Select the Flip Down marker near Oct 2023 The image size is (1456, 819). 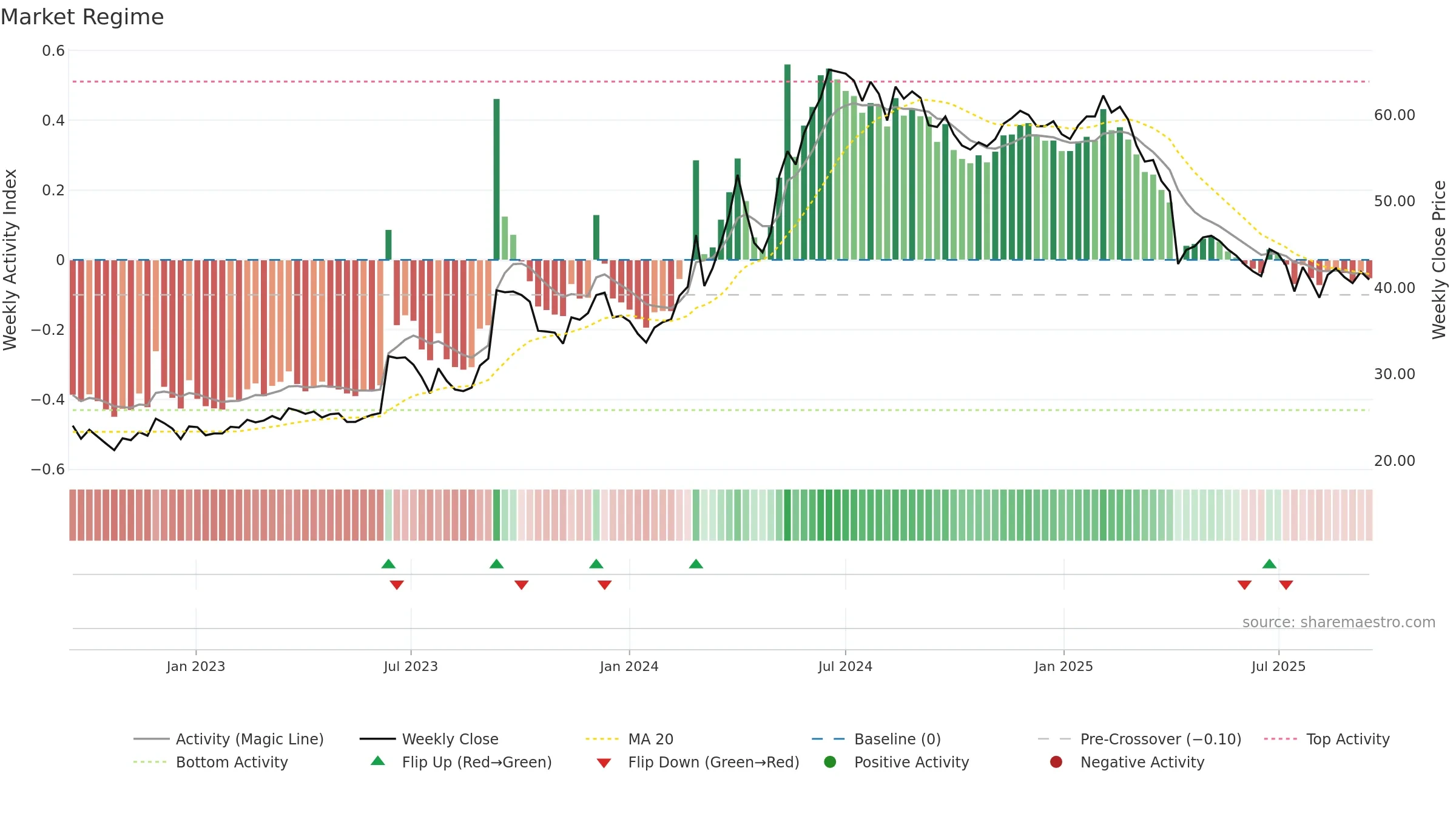point(521,585)
